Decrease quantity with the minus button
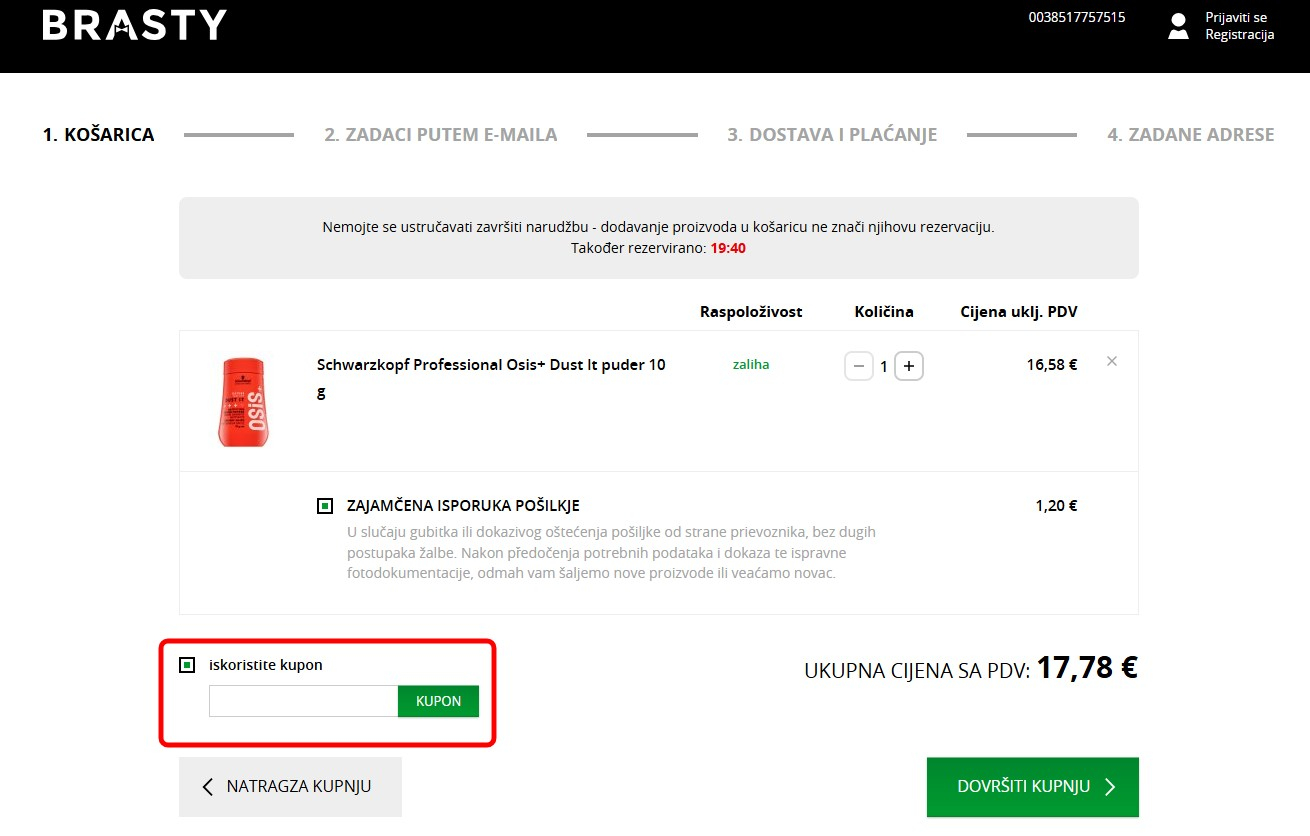The image size is (1310, 836). click(859, 366)
